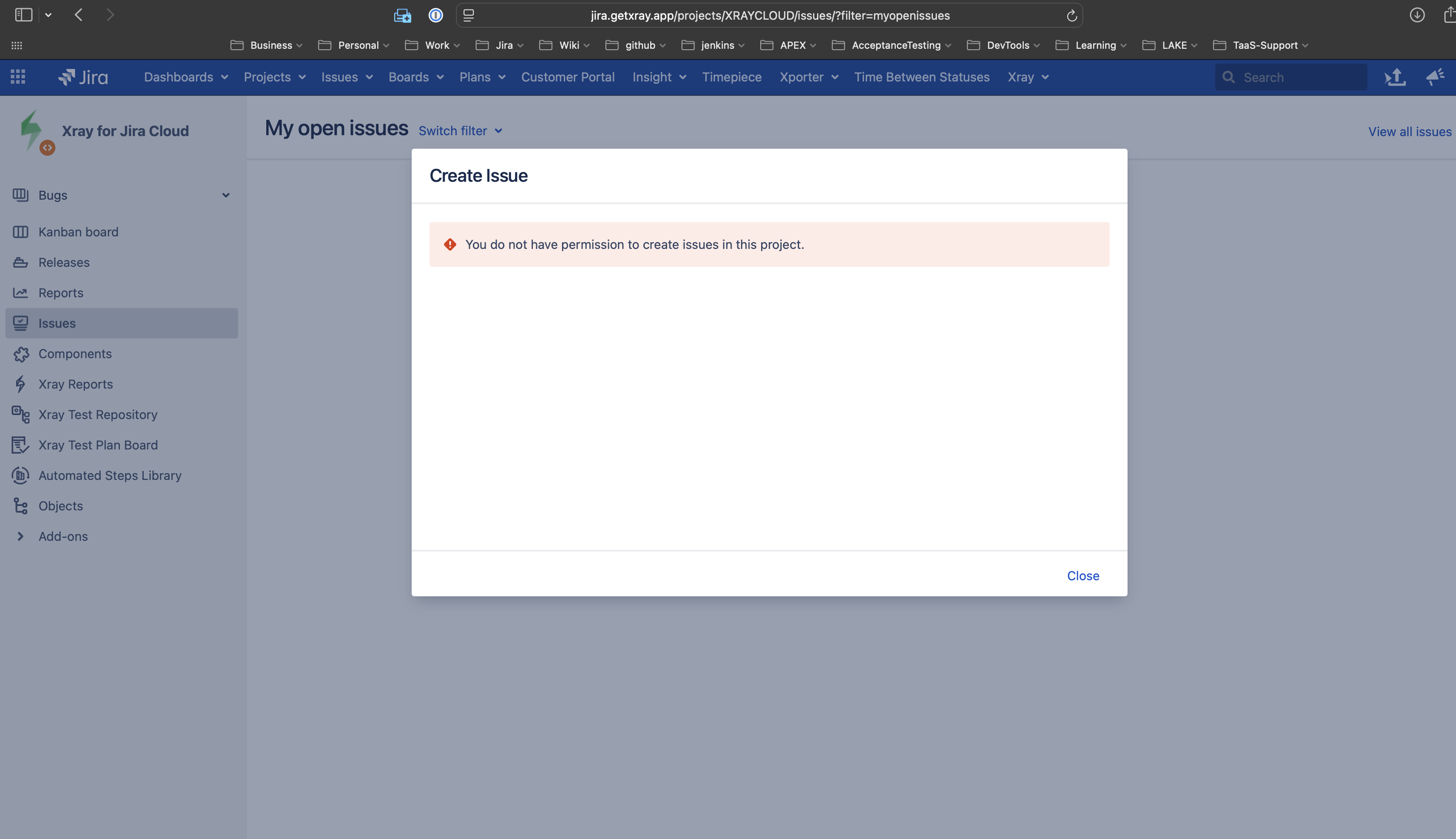Open the Dashboards dropdown menu
This screenshot has width=1456, height=839.
click(x=186, y=77)
